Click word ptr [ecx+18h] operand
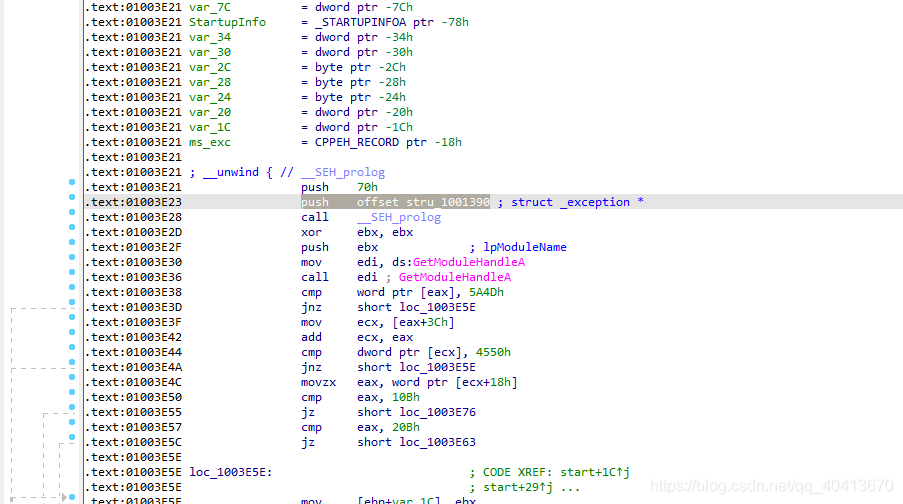This screenshot has height=504, width=903. click(454, 382)
